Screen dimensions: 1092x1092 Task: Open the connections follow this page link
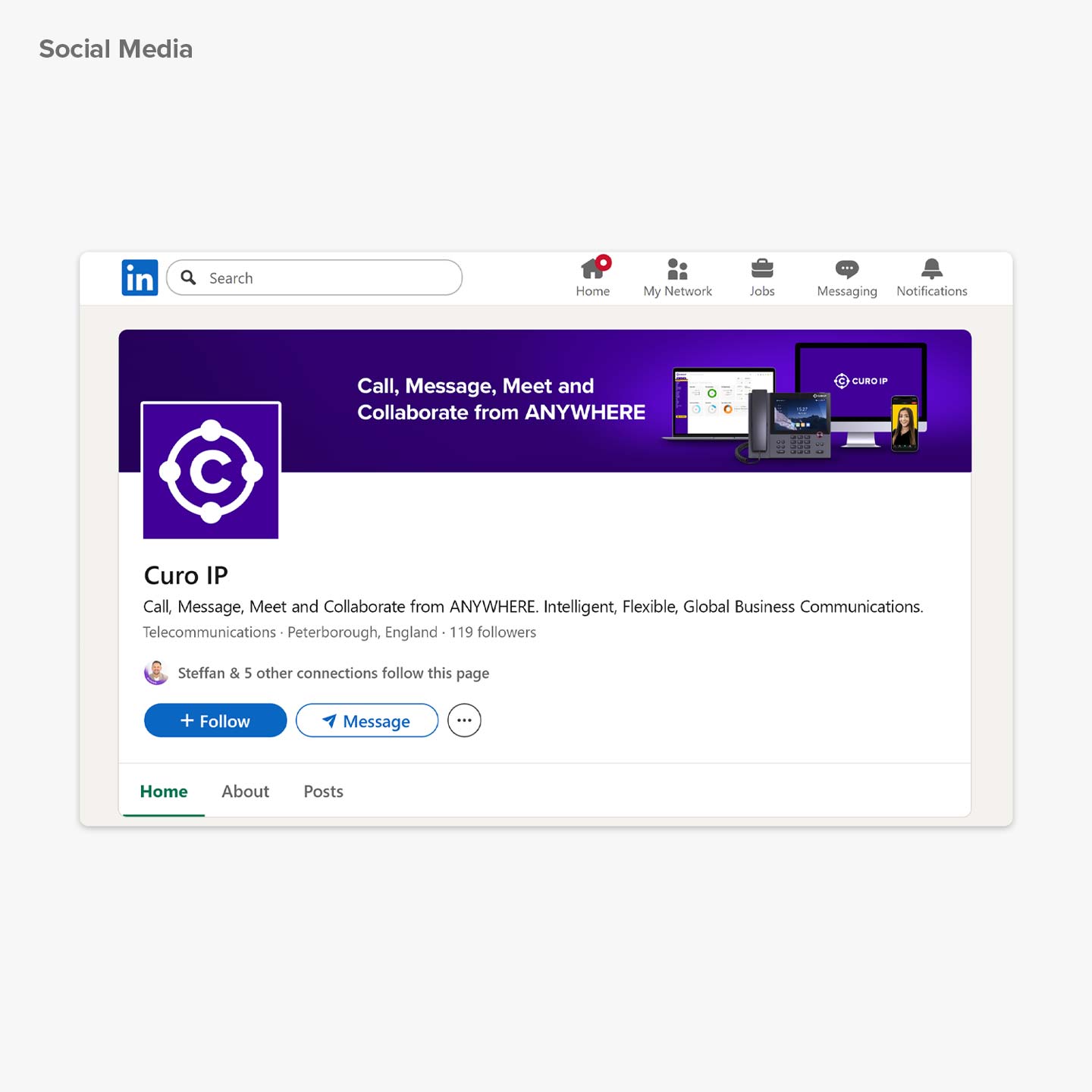pos(334,673)
